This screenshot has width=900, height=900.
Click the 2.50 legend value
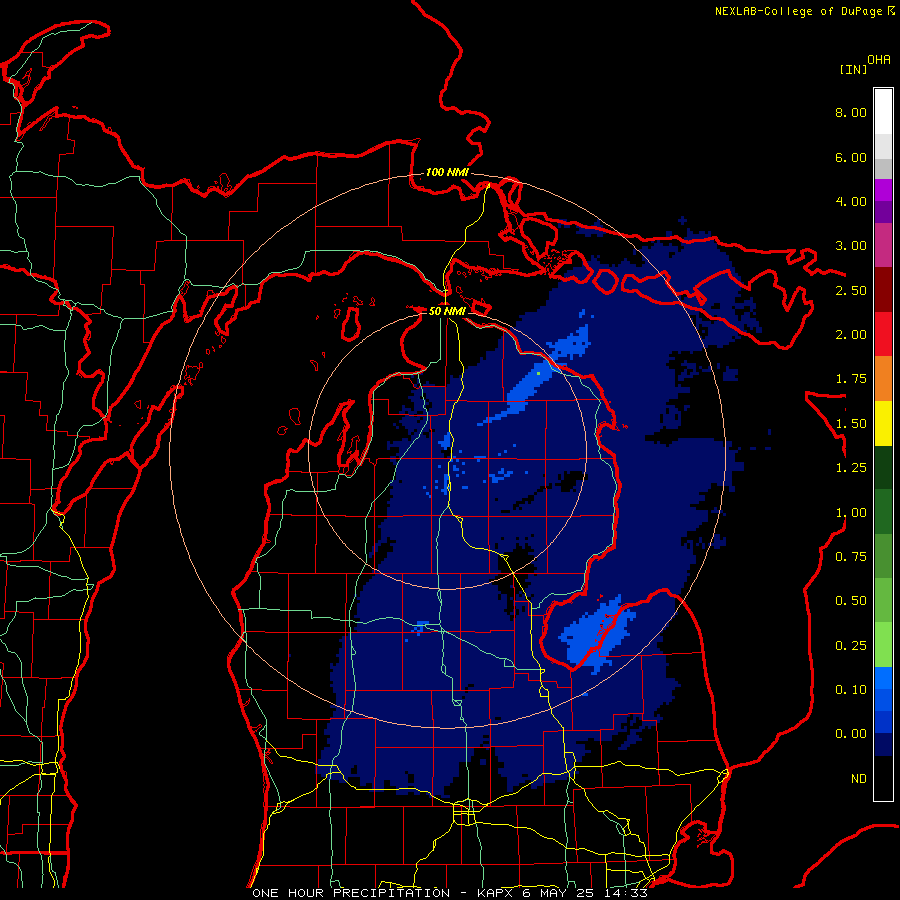pos(851,290)
